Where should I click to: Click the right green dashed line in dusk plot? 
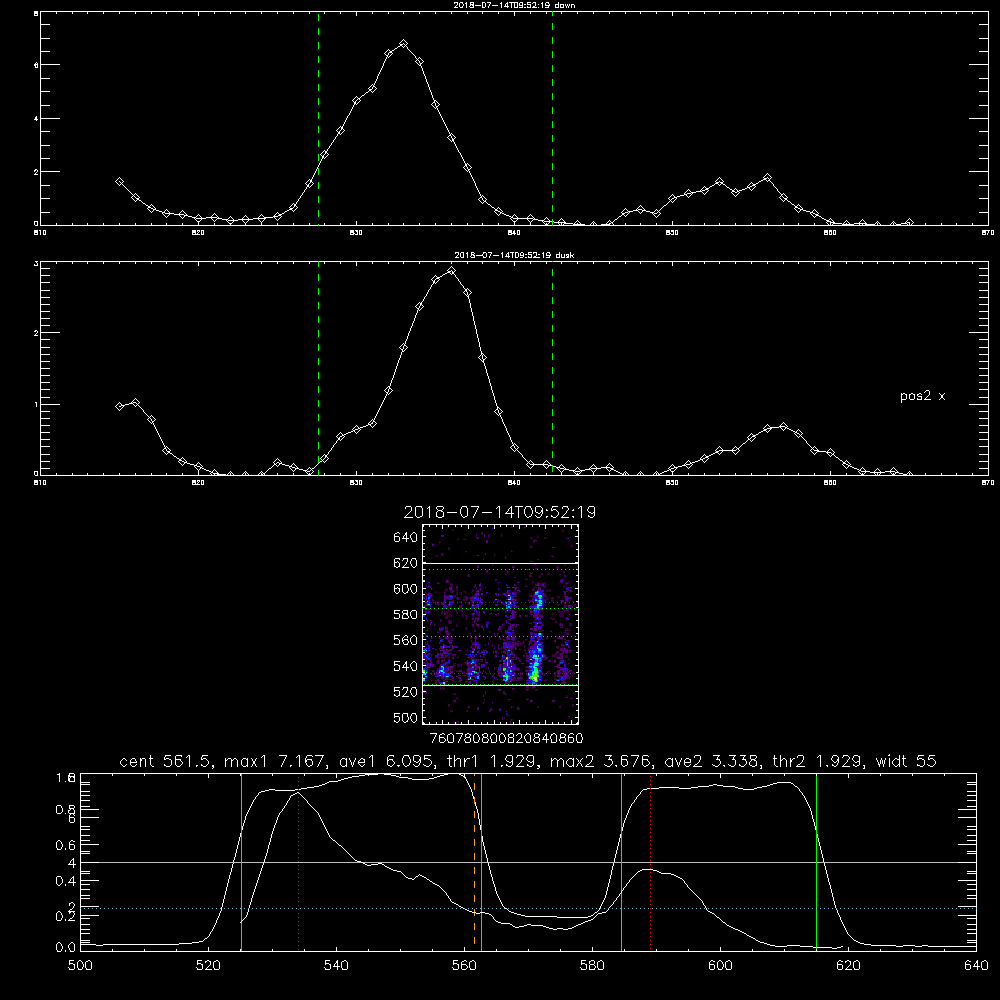[552, 368]
